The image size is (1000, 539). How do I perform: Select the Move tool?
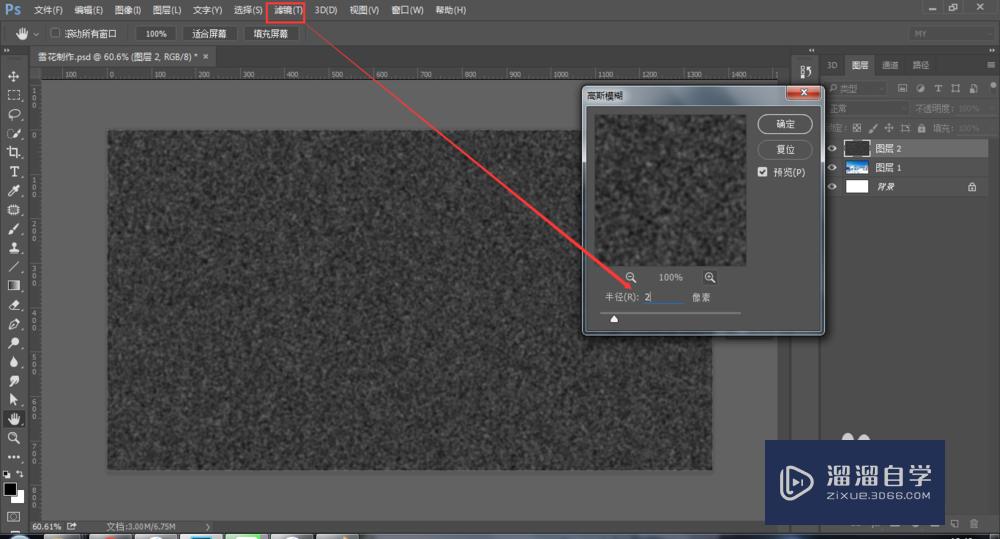(x=14, y=76)
